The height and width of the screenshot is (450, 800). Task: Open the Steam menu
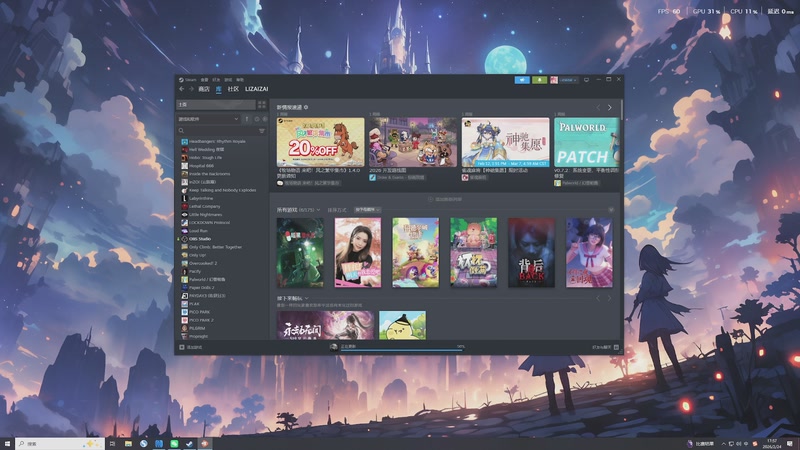point(191,80)
